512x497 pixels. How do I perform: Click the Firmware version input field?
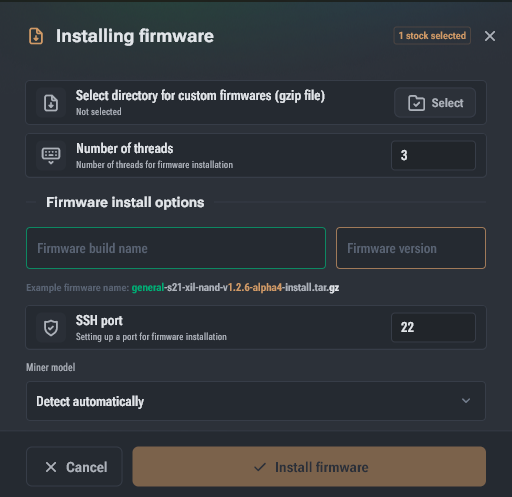coord(411,248)
